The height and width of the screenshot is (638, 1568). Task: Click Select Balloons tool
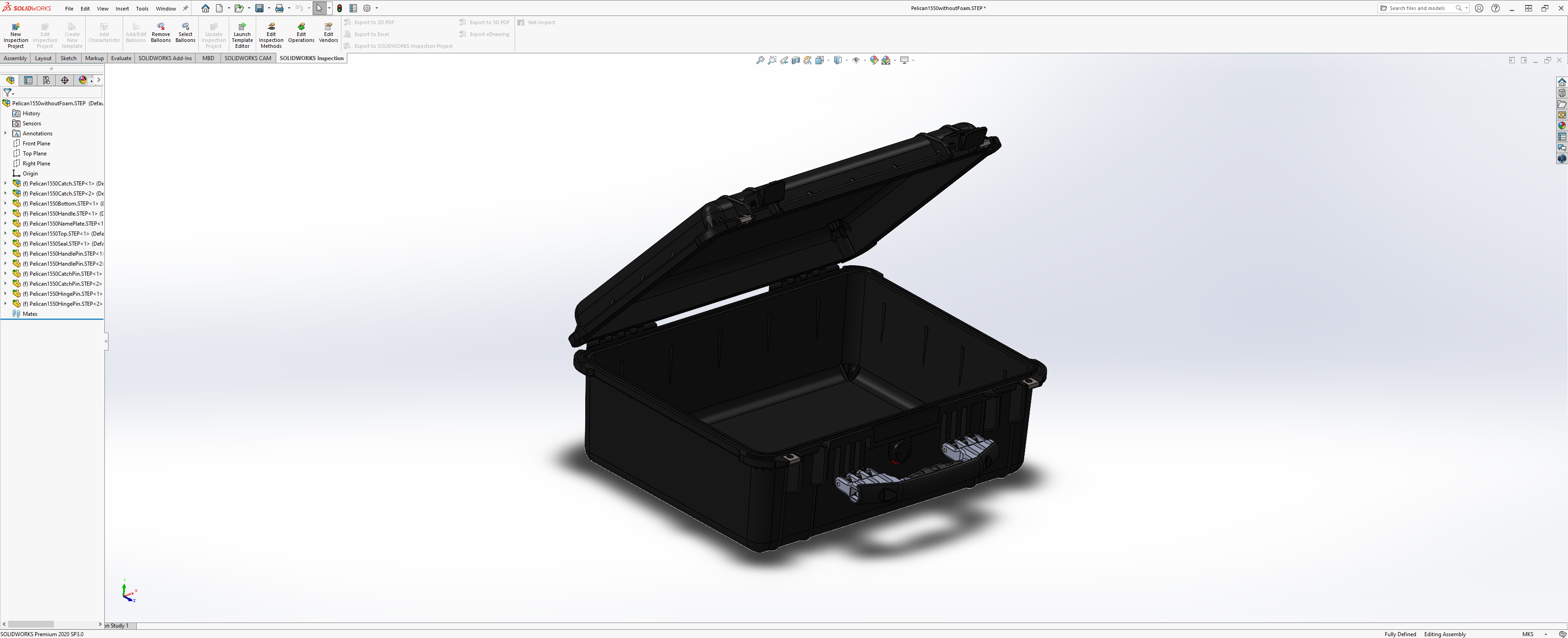pos(185,33)
